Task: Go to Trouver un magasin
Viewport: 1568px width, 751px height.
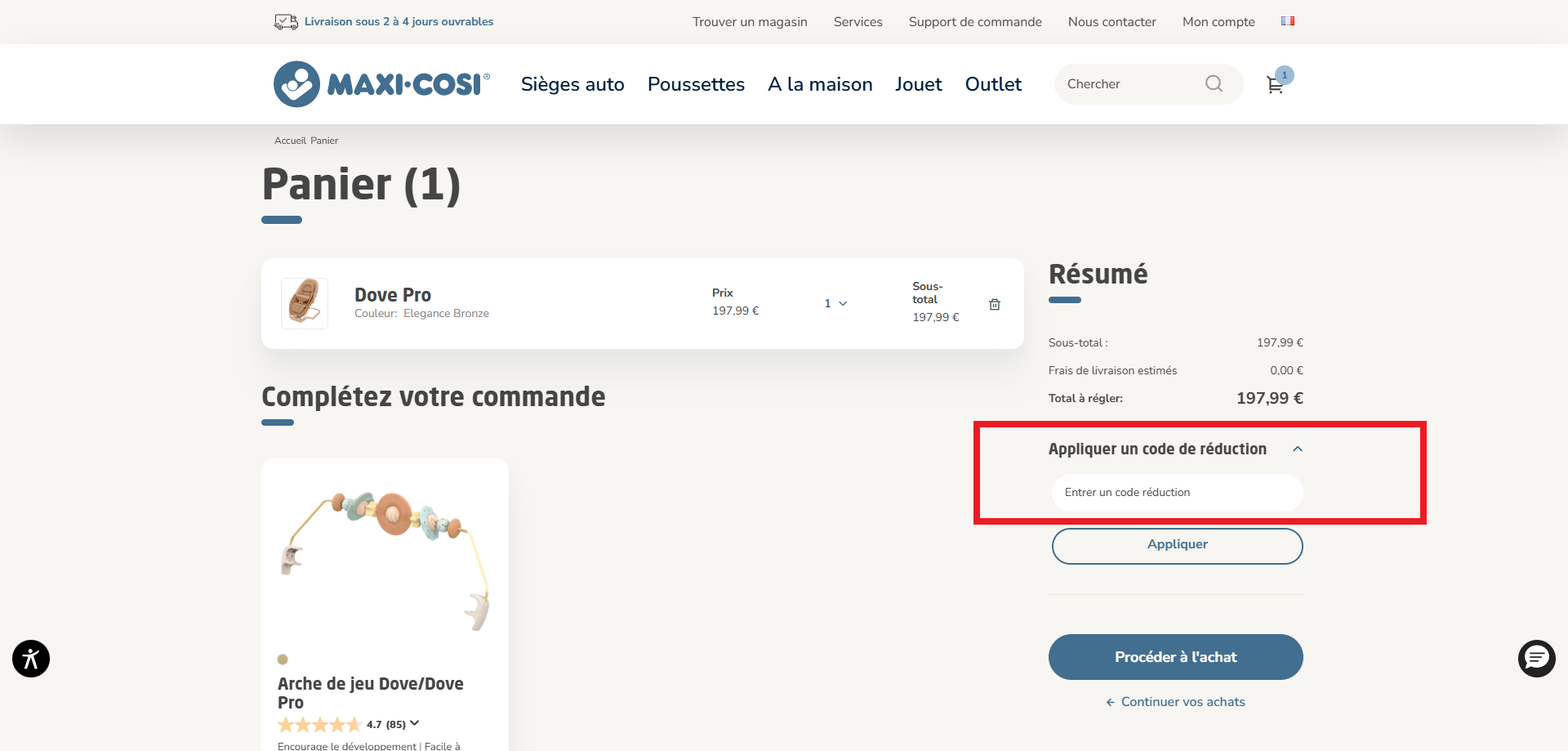Action: pos(750,22)
